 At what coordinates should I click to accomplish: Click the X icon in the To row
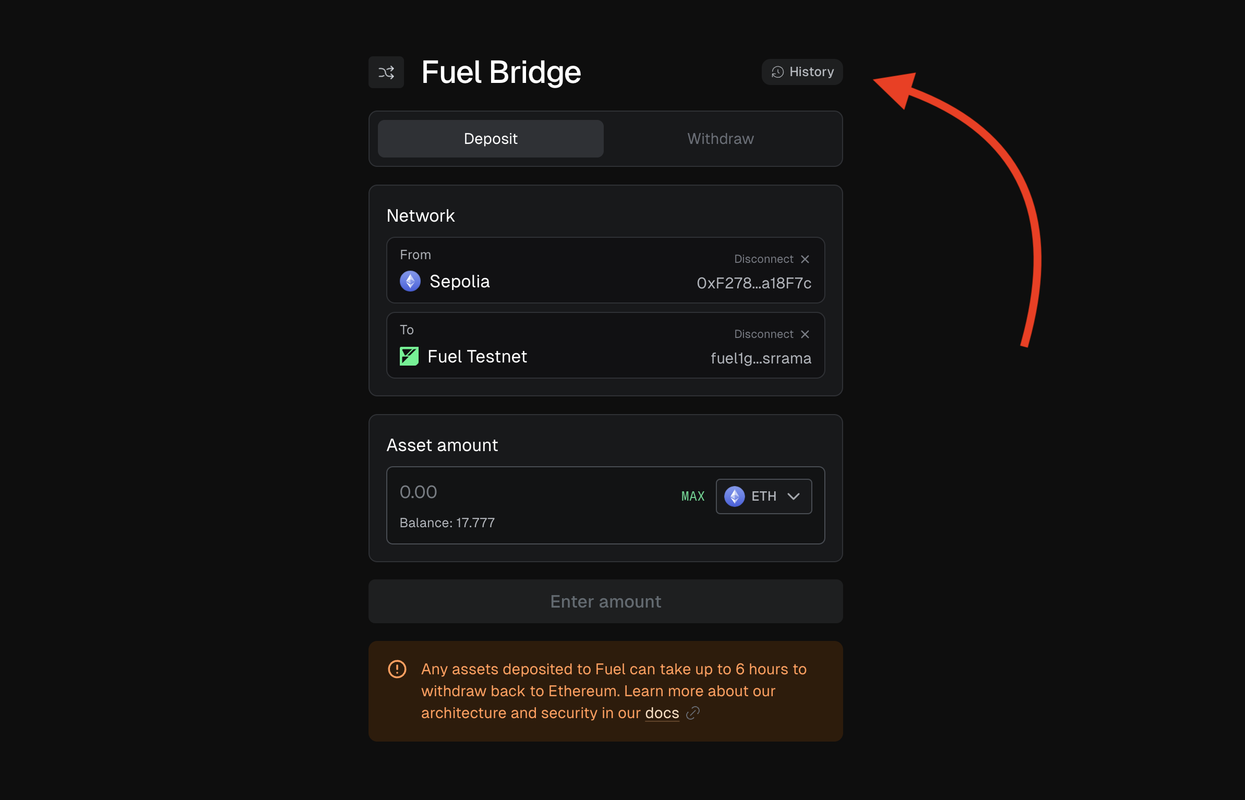pyautogui.click(x=805, y=334)
